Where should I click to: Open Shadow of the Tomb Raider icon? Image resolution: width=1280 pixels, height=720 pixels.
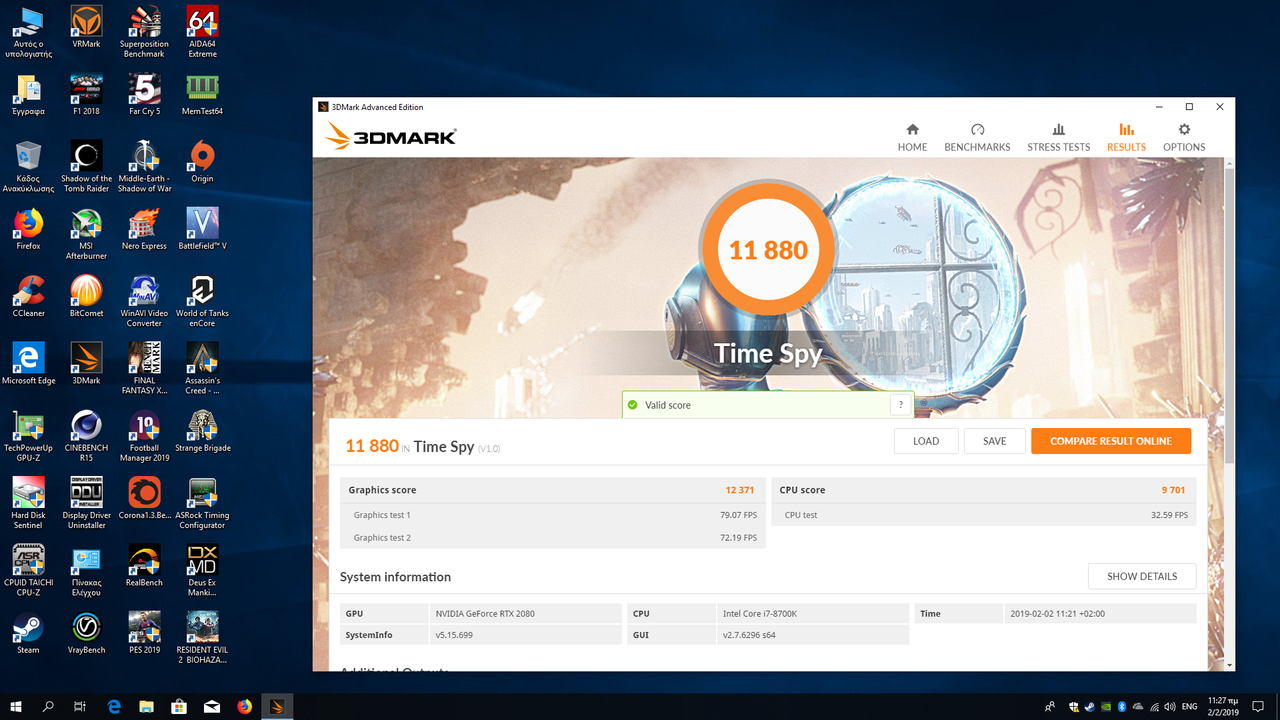[x=86, y=166]
